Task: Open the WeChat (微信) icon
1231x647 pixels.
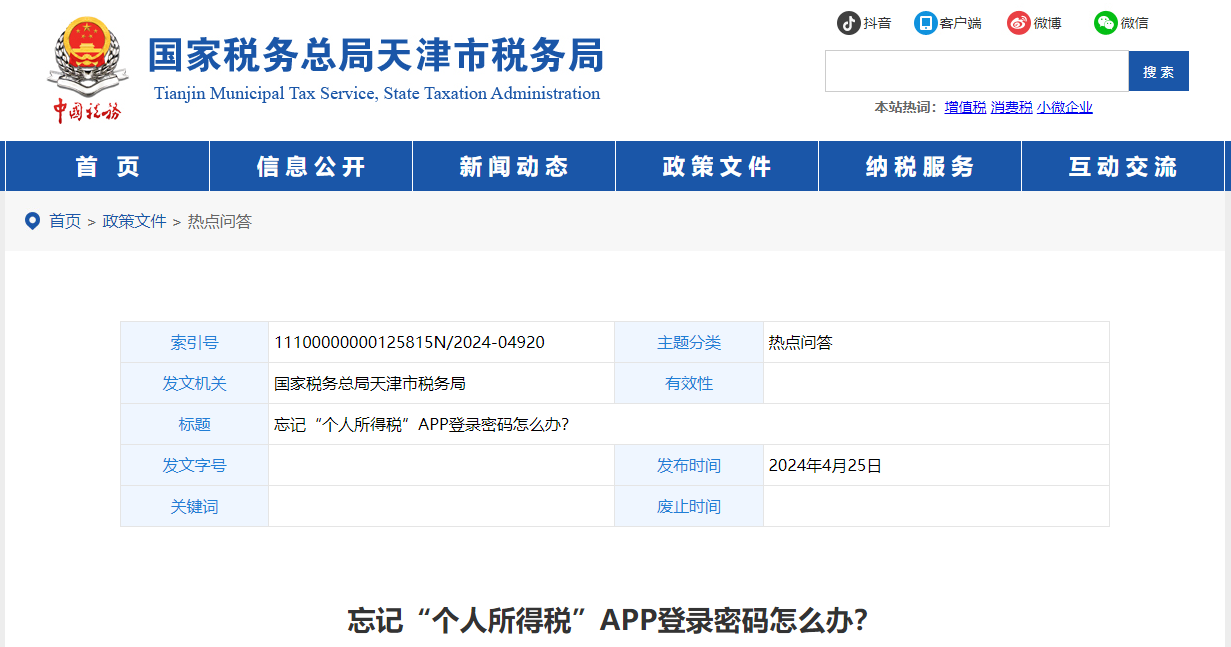Action: click(x=1105, y=23)
